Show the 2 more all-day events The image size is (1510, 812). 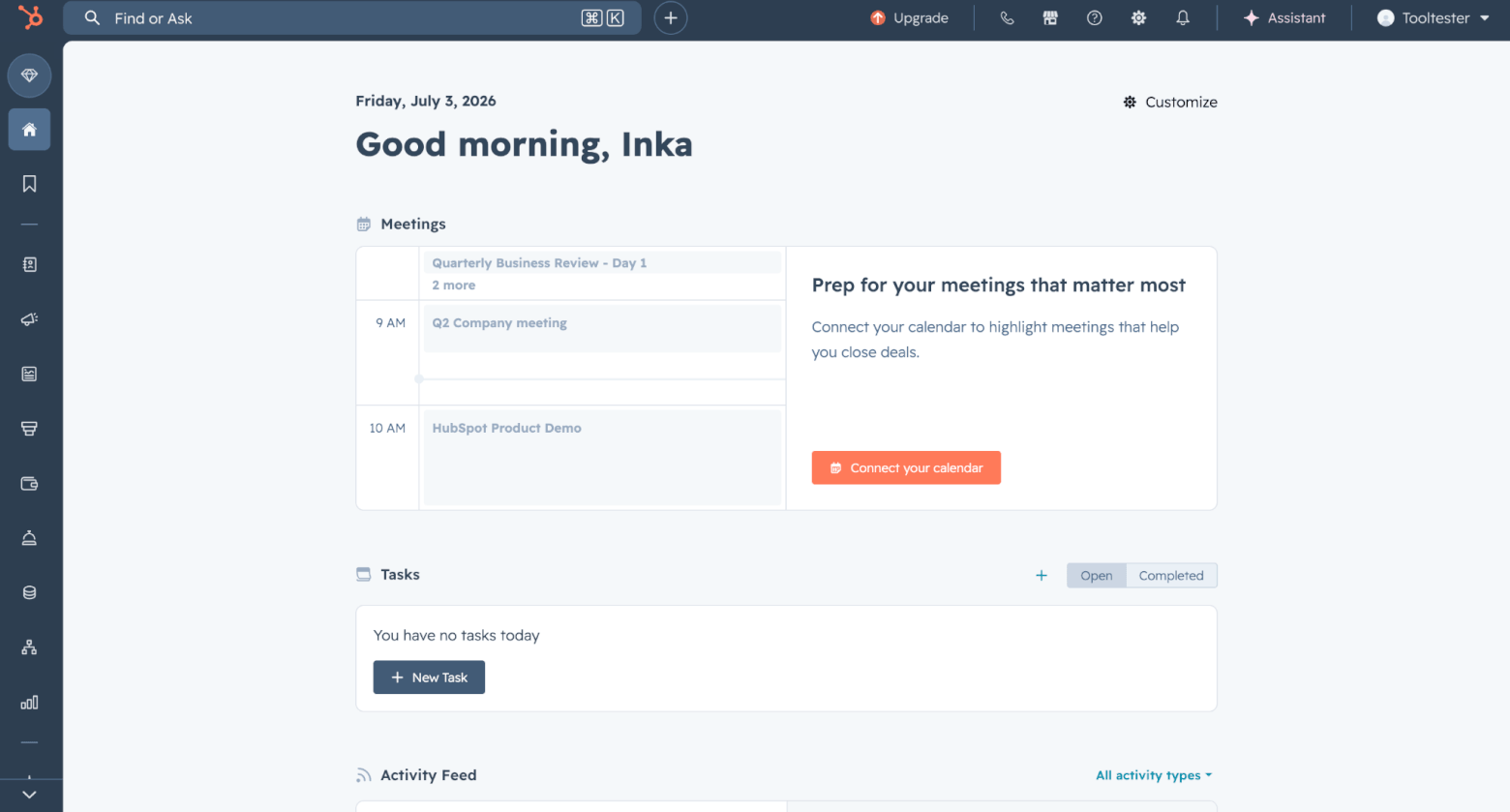454,286
